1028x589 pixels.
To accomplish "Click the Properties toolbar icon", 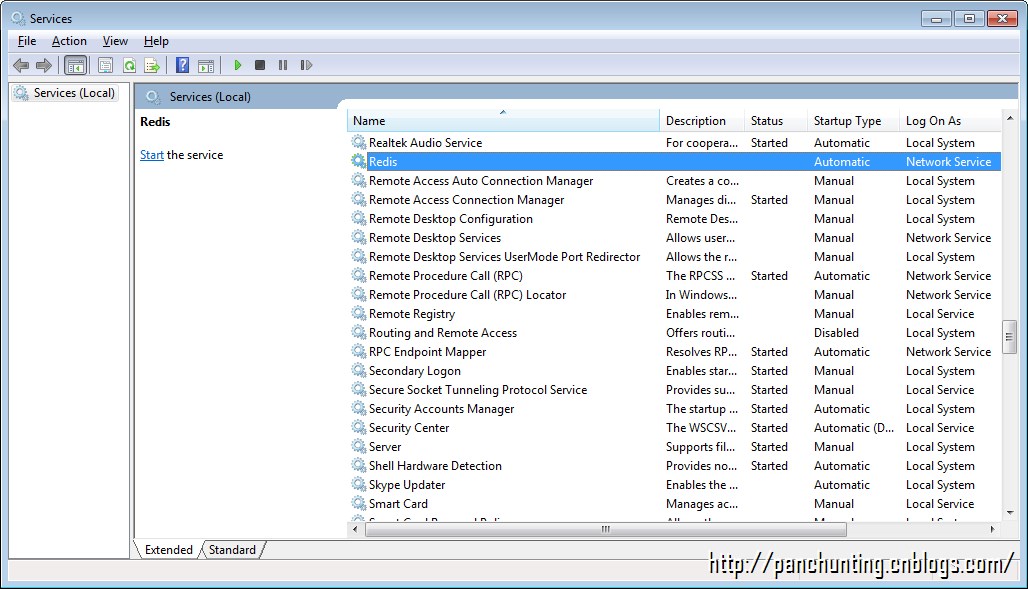I will 105,65.
